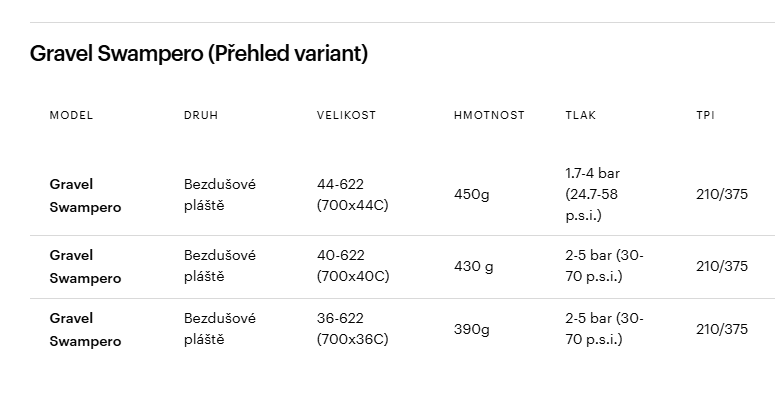Click the 210/375 TPI value in 390g row
Screen dimensions: 775x393
pyautogui.click(x=722, y=329)
